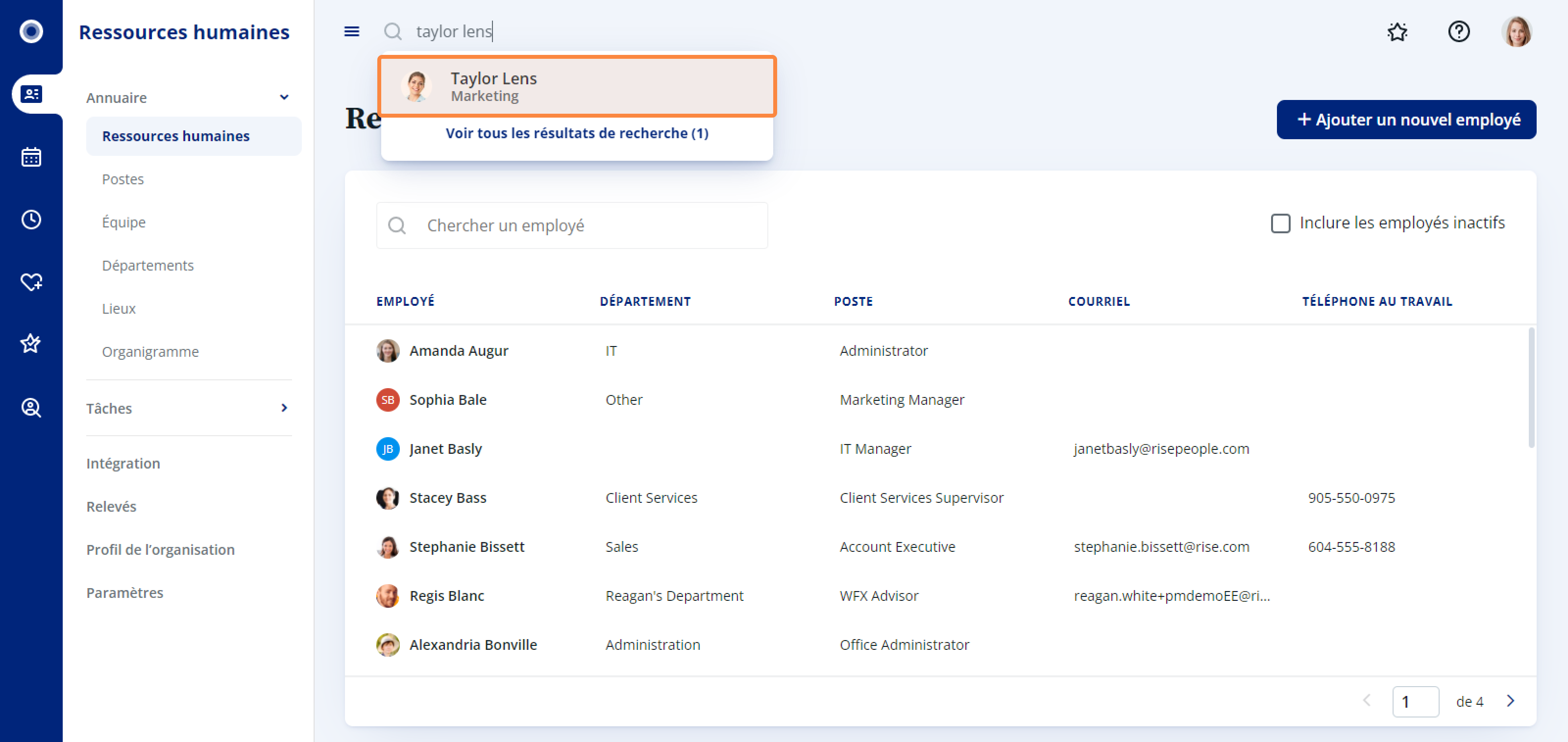The height and width of the screenshot is (742, 1568).
Task: Click Regis Blanc's avatar photo
Action: click(x=388, y=596)
